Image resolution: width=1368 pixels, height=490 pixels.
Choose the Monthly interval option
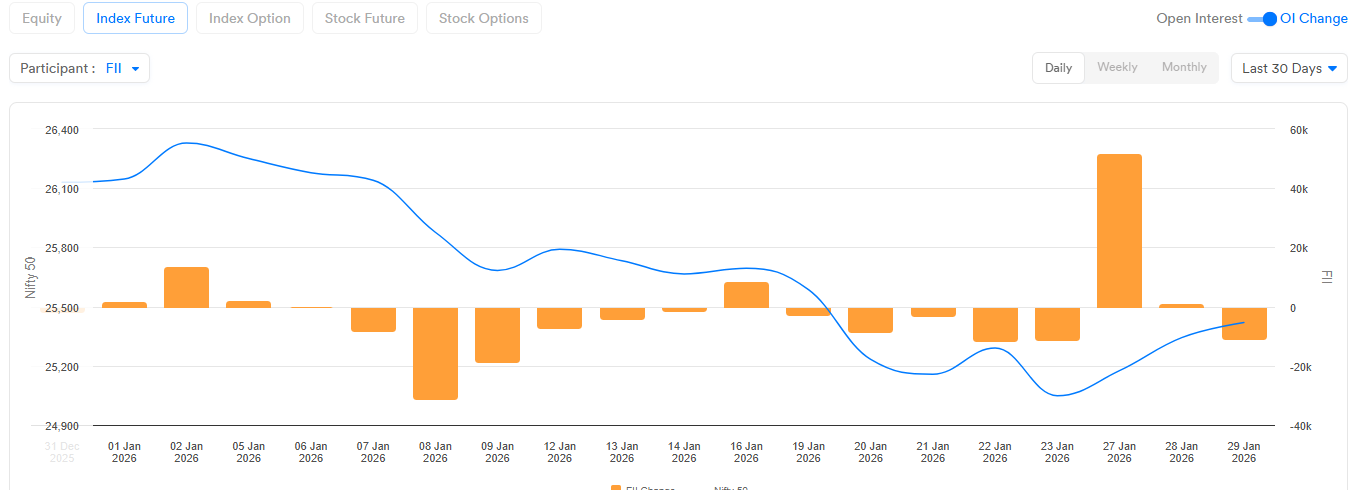1184,68
